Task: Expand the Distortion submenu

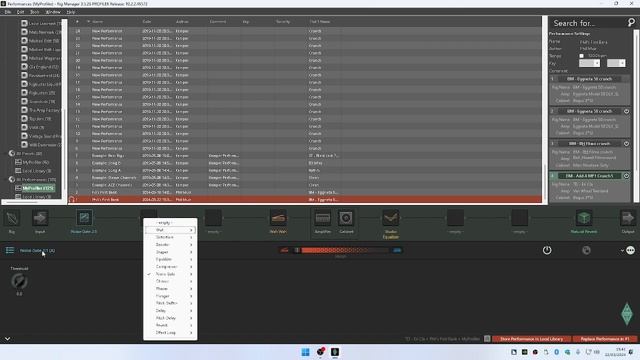Action: coord(170,238)
